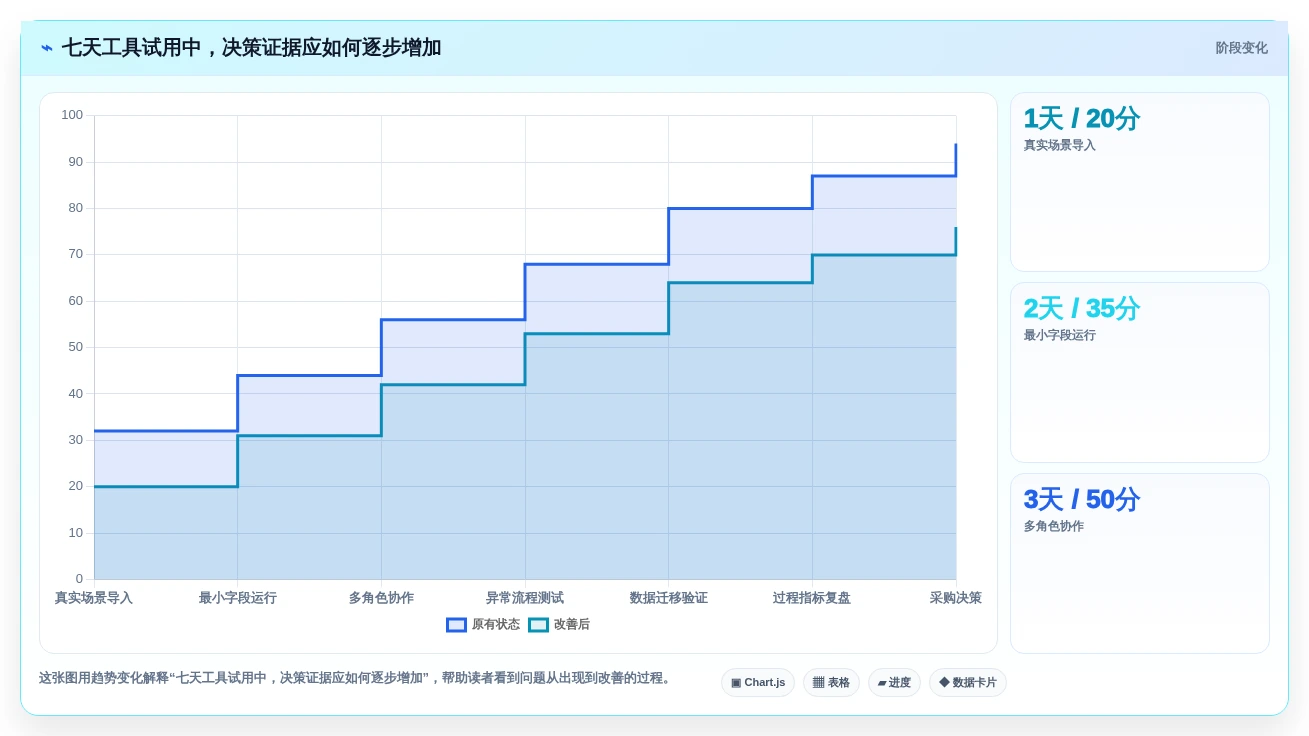Click the 采购决策 x-axis label
The image size is (1309, 736).
point(955,598)
